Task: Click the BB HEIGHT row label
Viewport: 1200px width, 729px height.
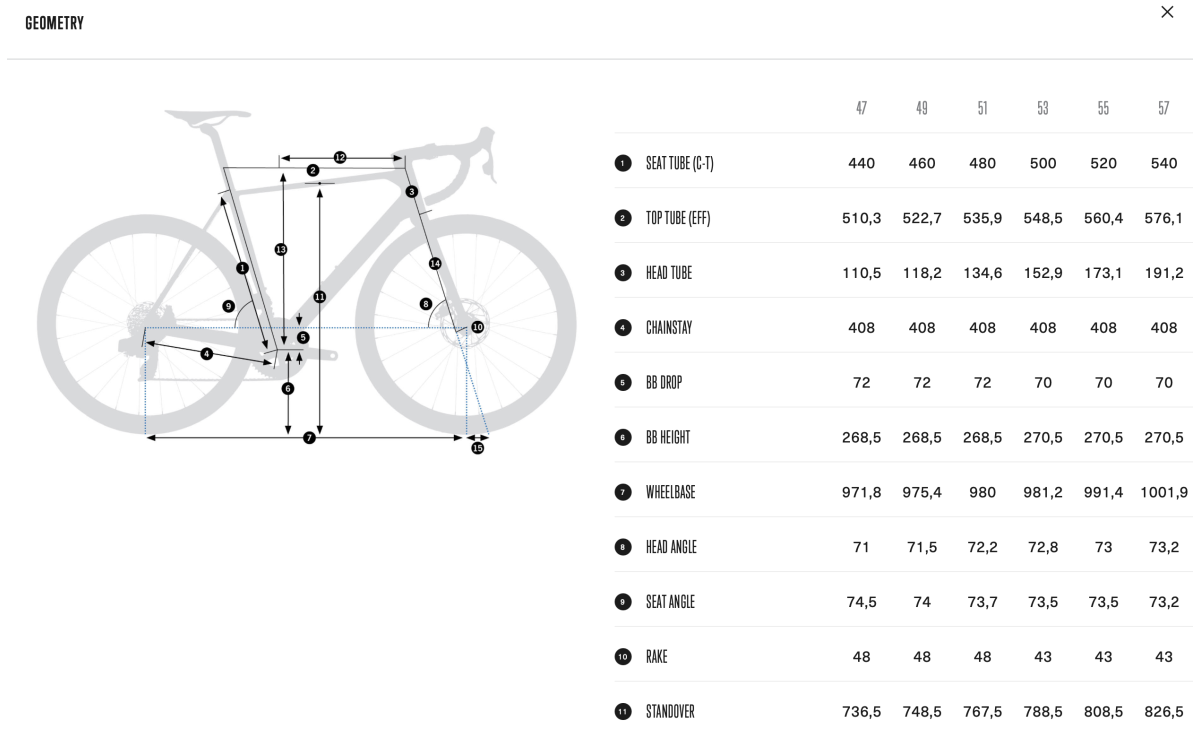Action: [668, 437]
